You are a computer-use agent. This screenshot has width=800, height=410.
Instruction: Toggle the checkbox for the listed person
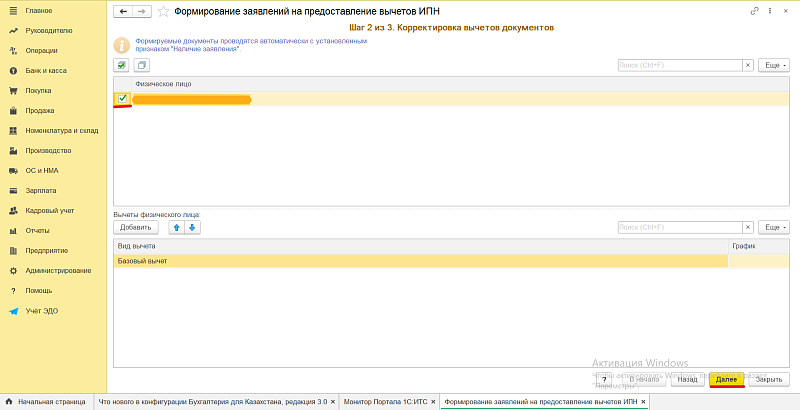(122, 98)
